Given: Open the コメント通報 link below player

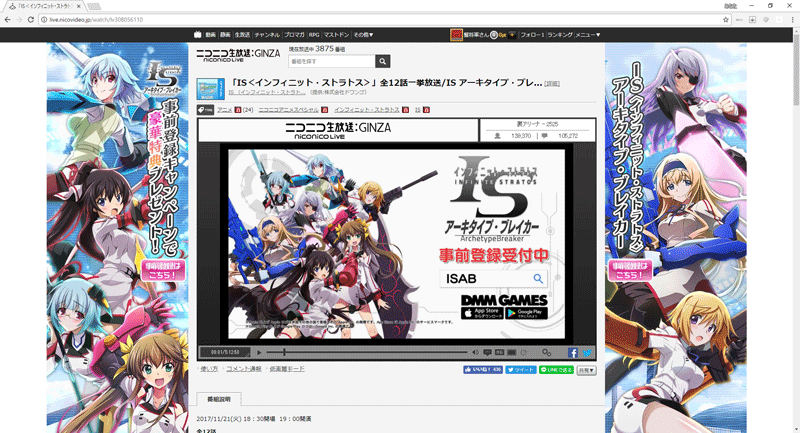Looking at the screenshot, I should [x=244, y=369].
